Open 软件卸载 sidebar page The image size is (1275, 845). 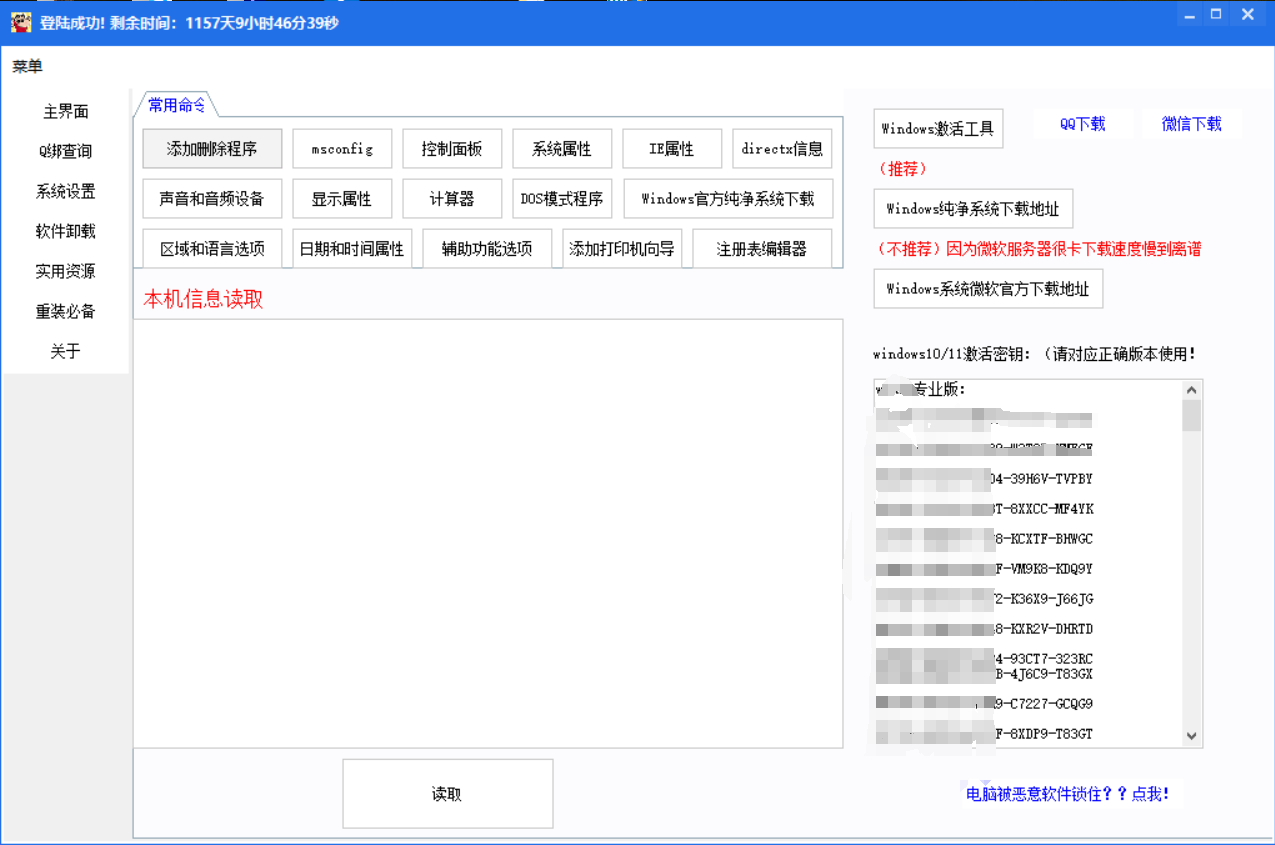[66, 231]
